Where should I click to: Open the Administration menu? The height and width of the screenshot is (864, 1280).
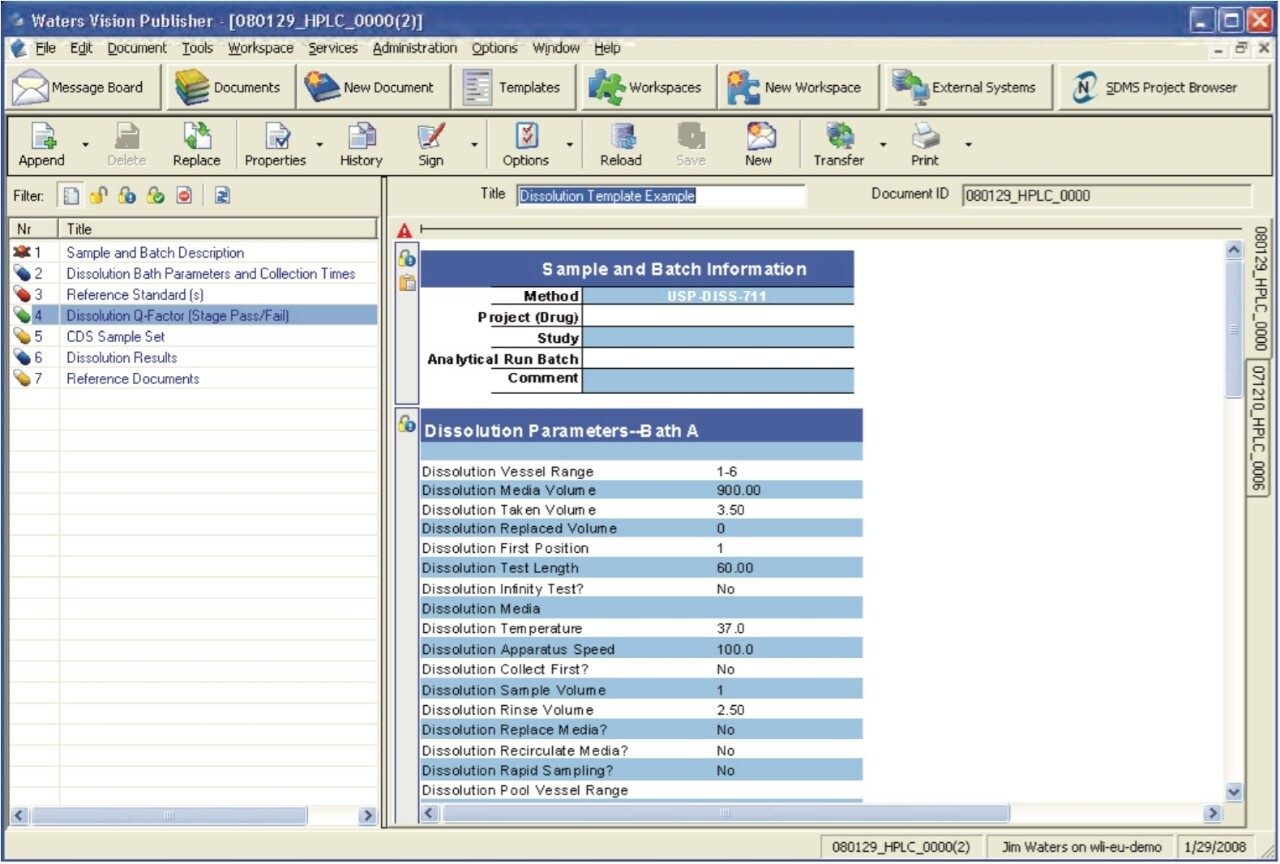point(415,48)
